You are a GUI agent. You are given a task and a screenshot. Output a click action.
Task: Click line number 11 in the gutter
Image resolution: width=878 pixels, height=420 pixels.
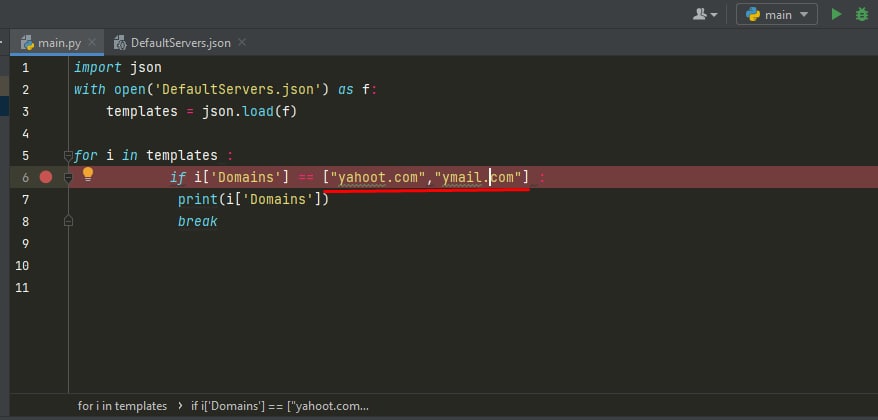pos(22,288)
